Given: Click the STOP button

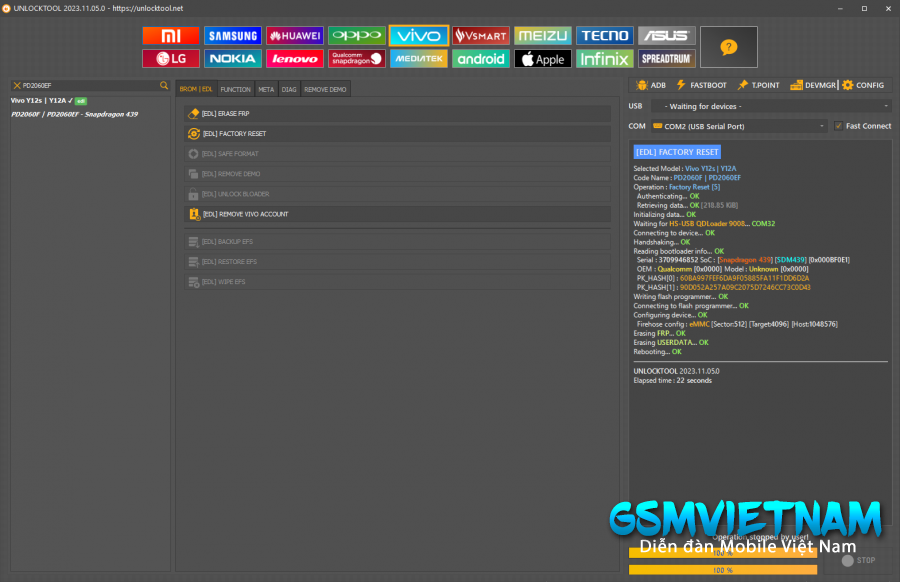Looking at the screenshot, I should pyautogui.click(x=859, y=560).
